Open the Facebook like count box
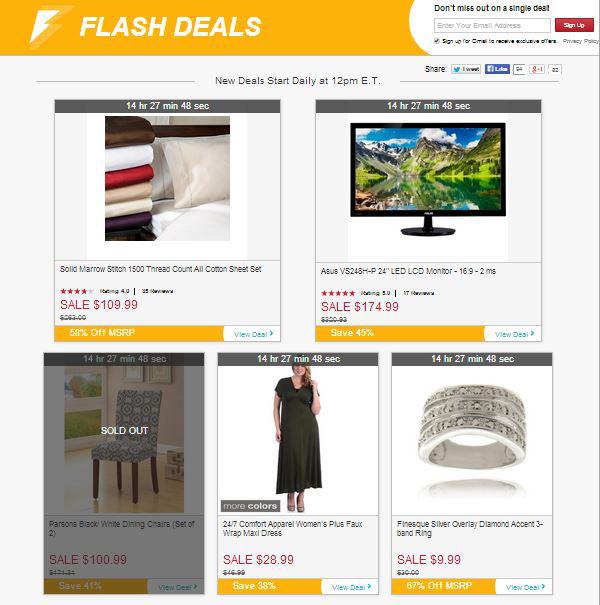Screen dimensions: 600x605 519,69
